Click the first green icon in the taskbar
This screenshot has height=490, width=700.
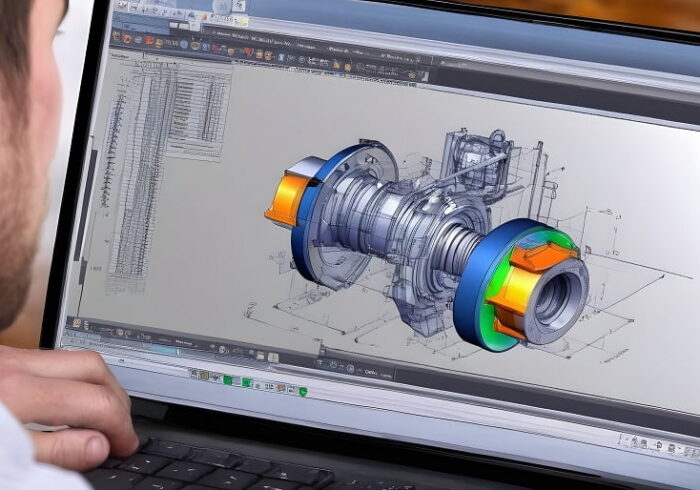[227, 380]
